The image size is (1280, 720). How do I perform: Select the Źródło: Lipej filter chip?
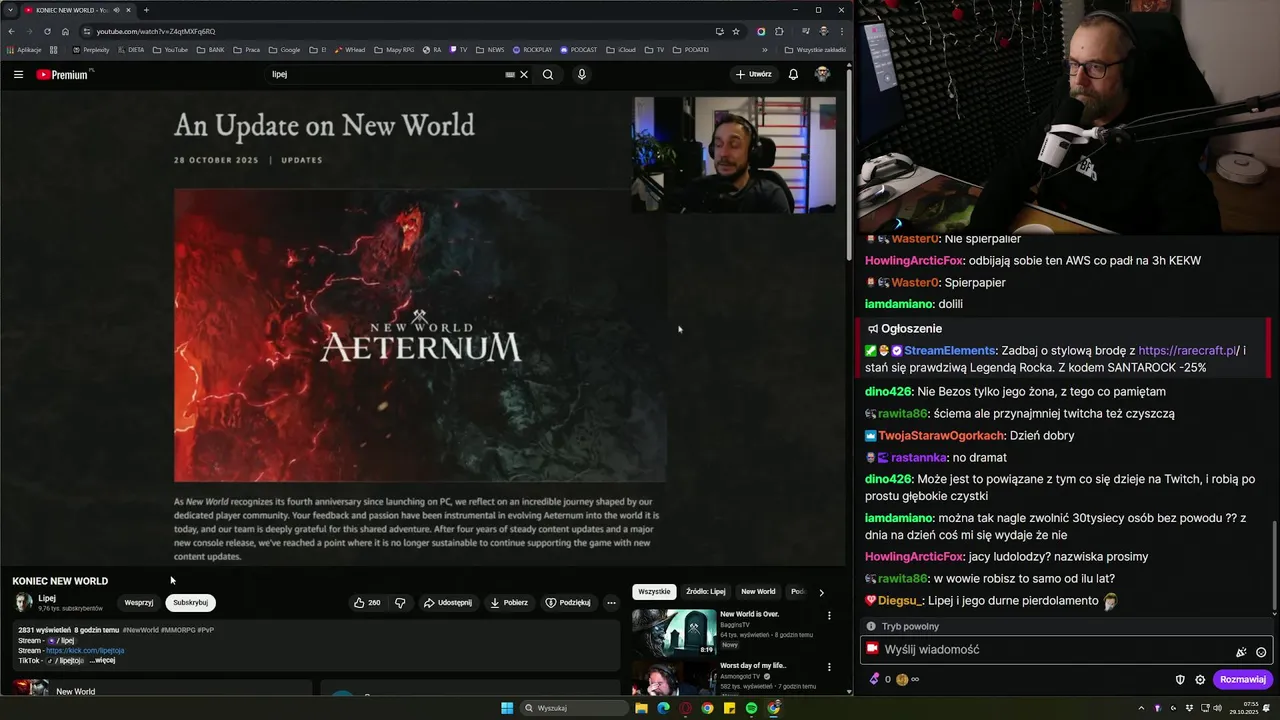706,592
